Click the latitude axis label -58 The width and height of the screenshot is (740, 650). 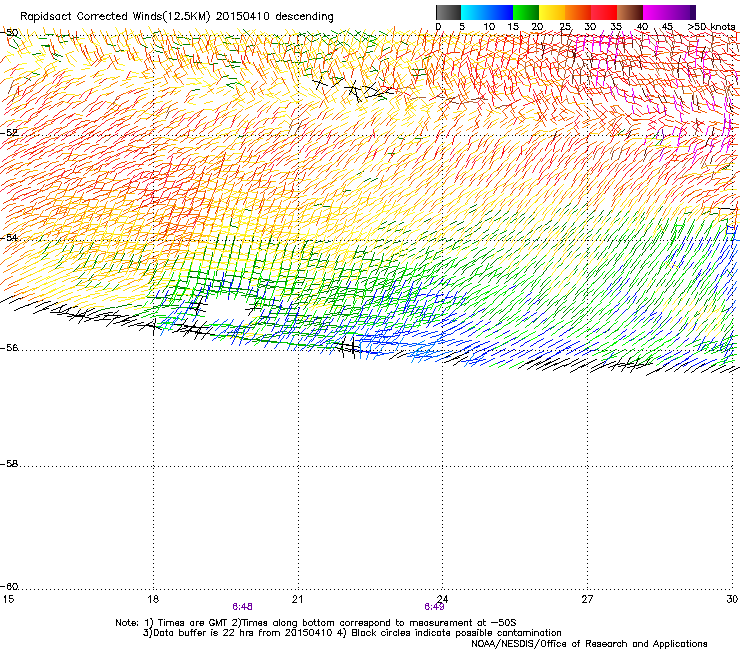[9, 464]
